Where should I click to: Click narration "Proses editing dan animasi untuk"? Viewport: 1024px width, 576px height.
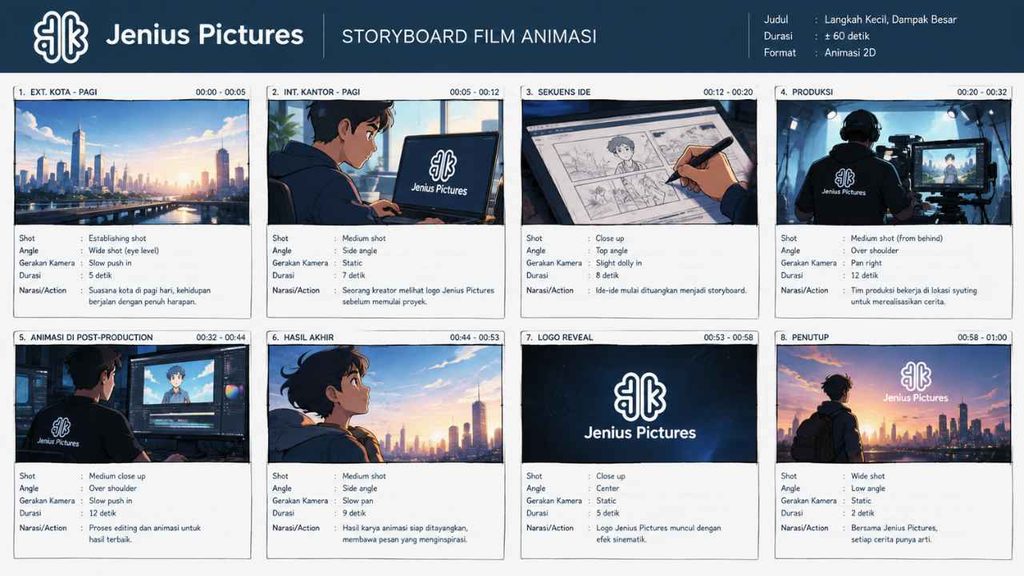point(145,528)
